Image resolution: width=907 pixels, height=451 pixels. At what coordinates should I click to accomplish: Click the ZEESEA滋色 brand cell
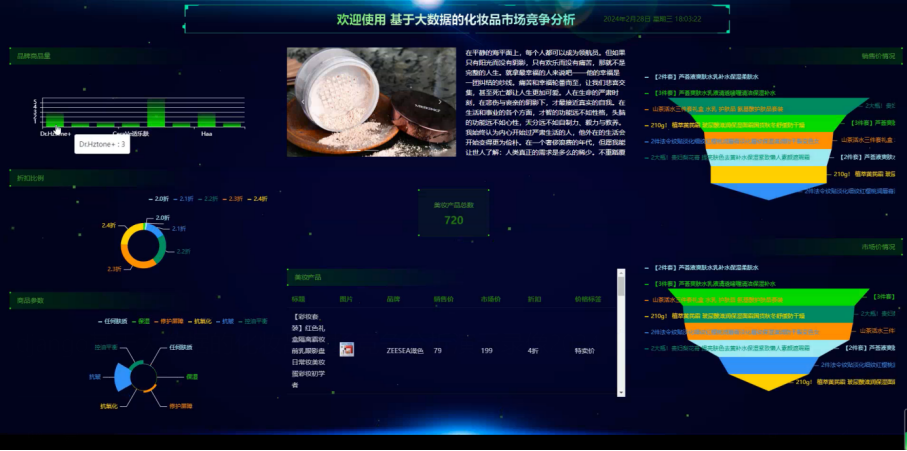click(x=405, y=350)
